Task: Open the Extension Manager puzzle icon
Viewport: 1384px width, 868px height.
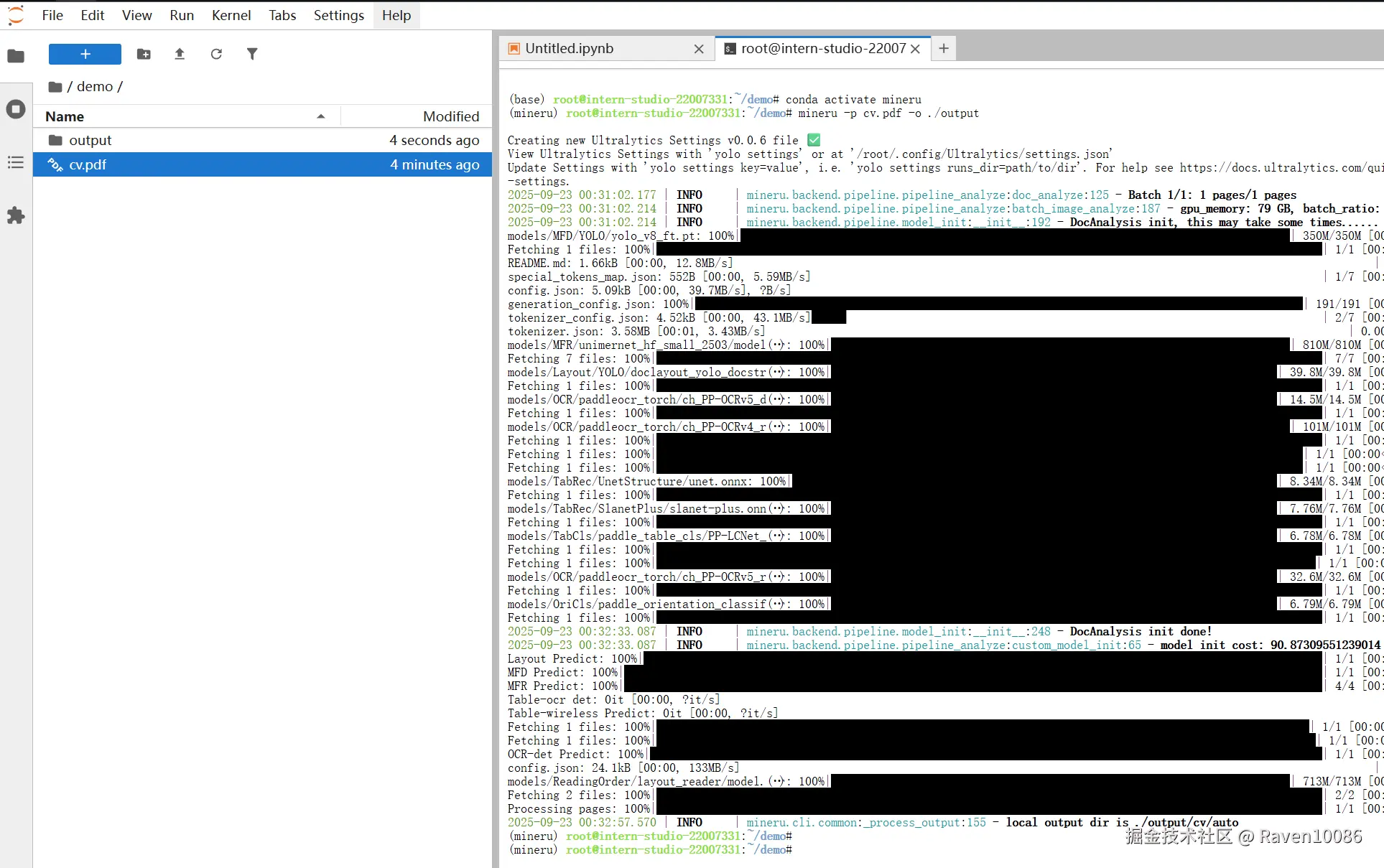Action: (x=16, y=215)
